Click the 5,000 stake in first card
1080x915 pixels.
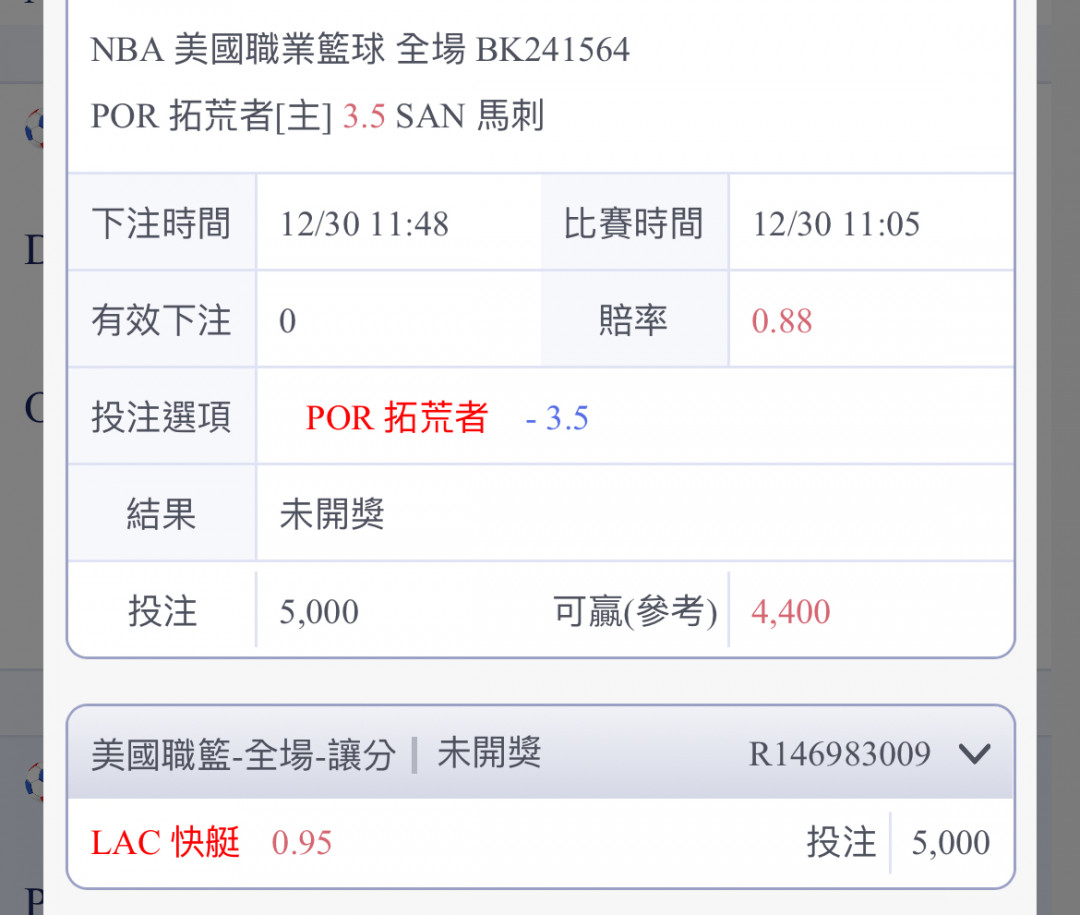(x=319, y=612)
